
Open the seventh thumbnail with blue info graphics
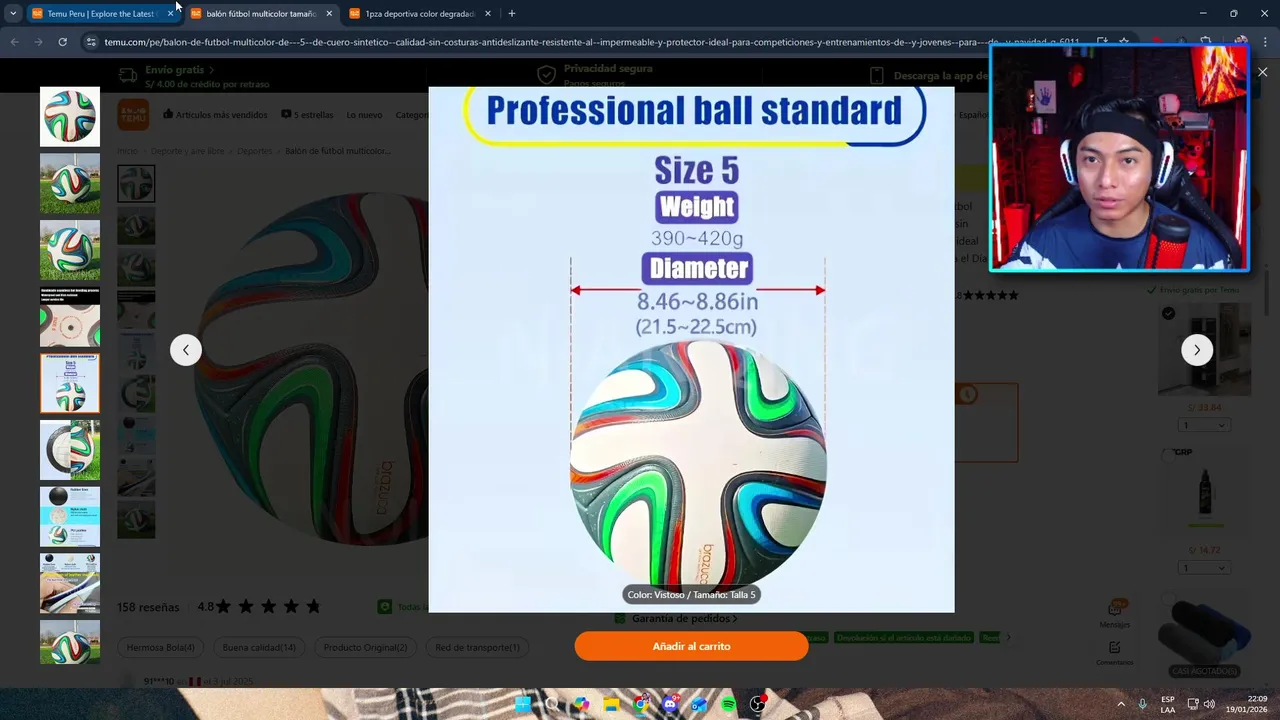point(70,517)
